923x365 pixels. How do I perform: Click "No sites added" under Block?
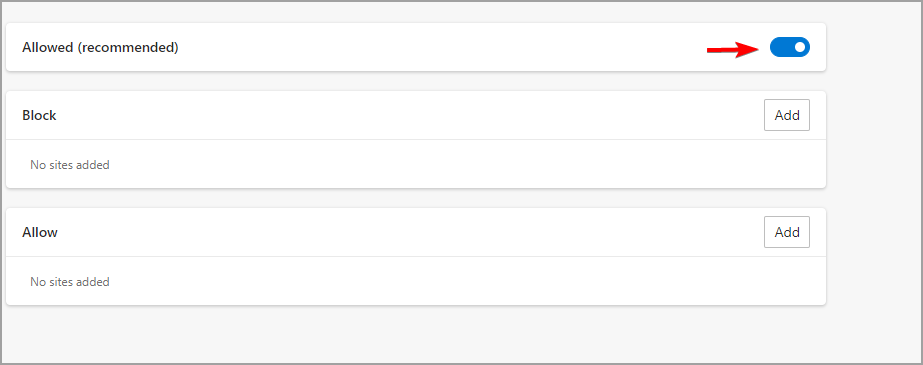coord(69,165)
